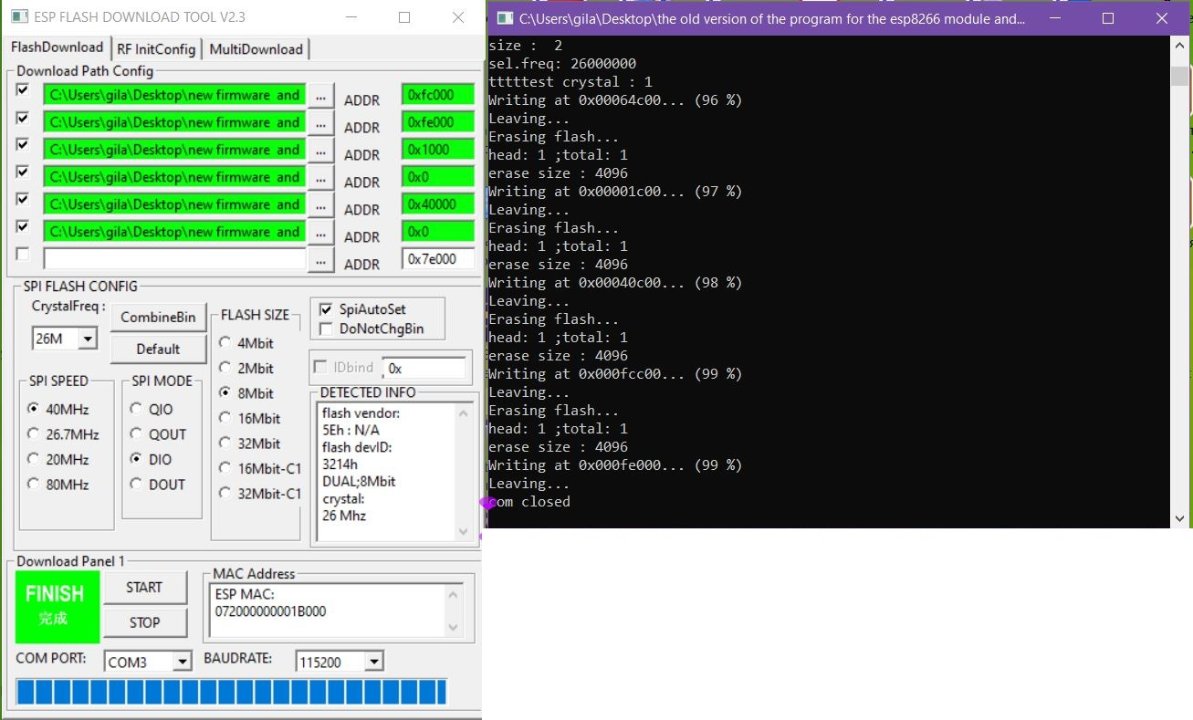Disable the firmware row with address 0x1000
The width and height of the screenshot is (1193, 720).
(23, 145)
